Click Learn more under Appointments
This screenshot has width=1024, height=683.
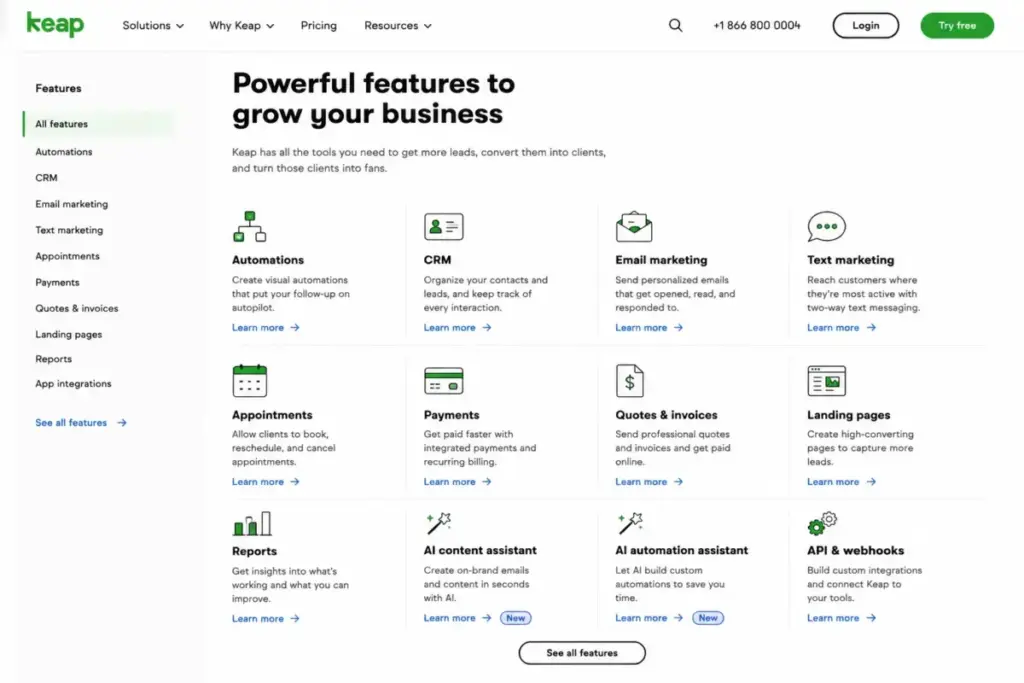click(x=258, y=482)
